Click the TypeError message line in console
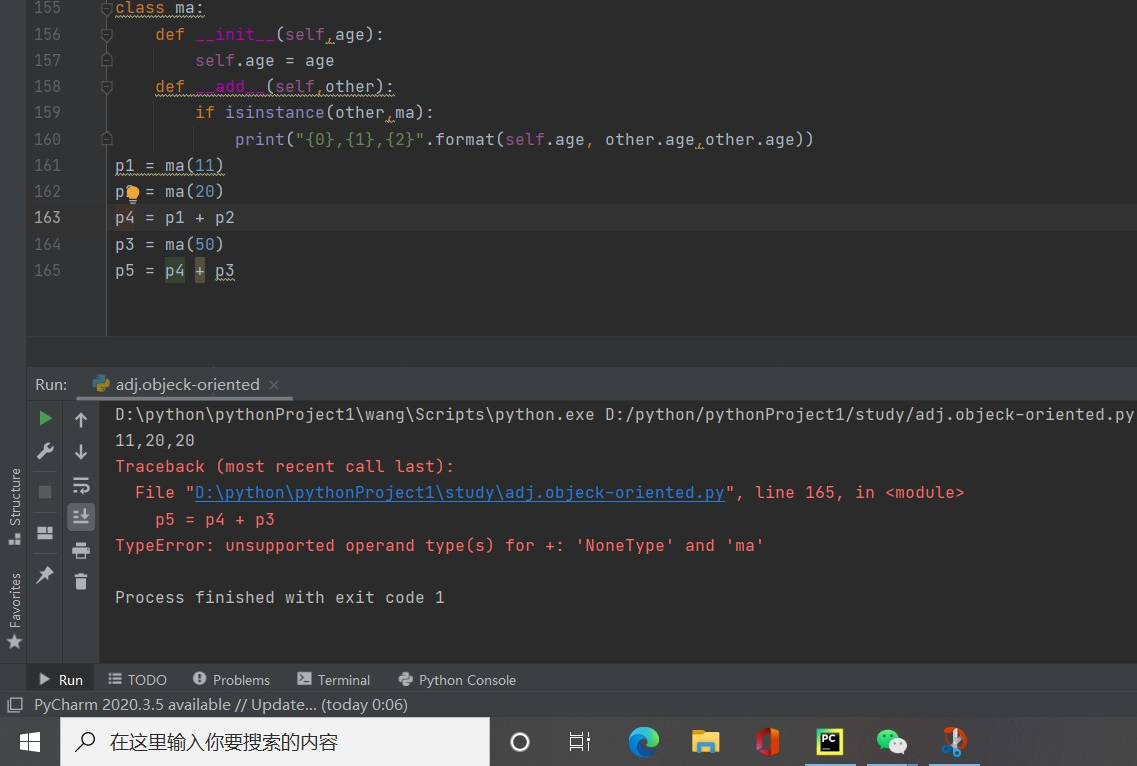 pos(439,545)
